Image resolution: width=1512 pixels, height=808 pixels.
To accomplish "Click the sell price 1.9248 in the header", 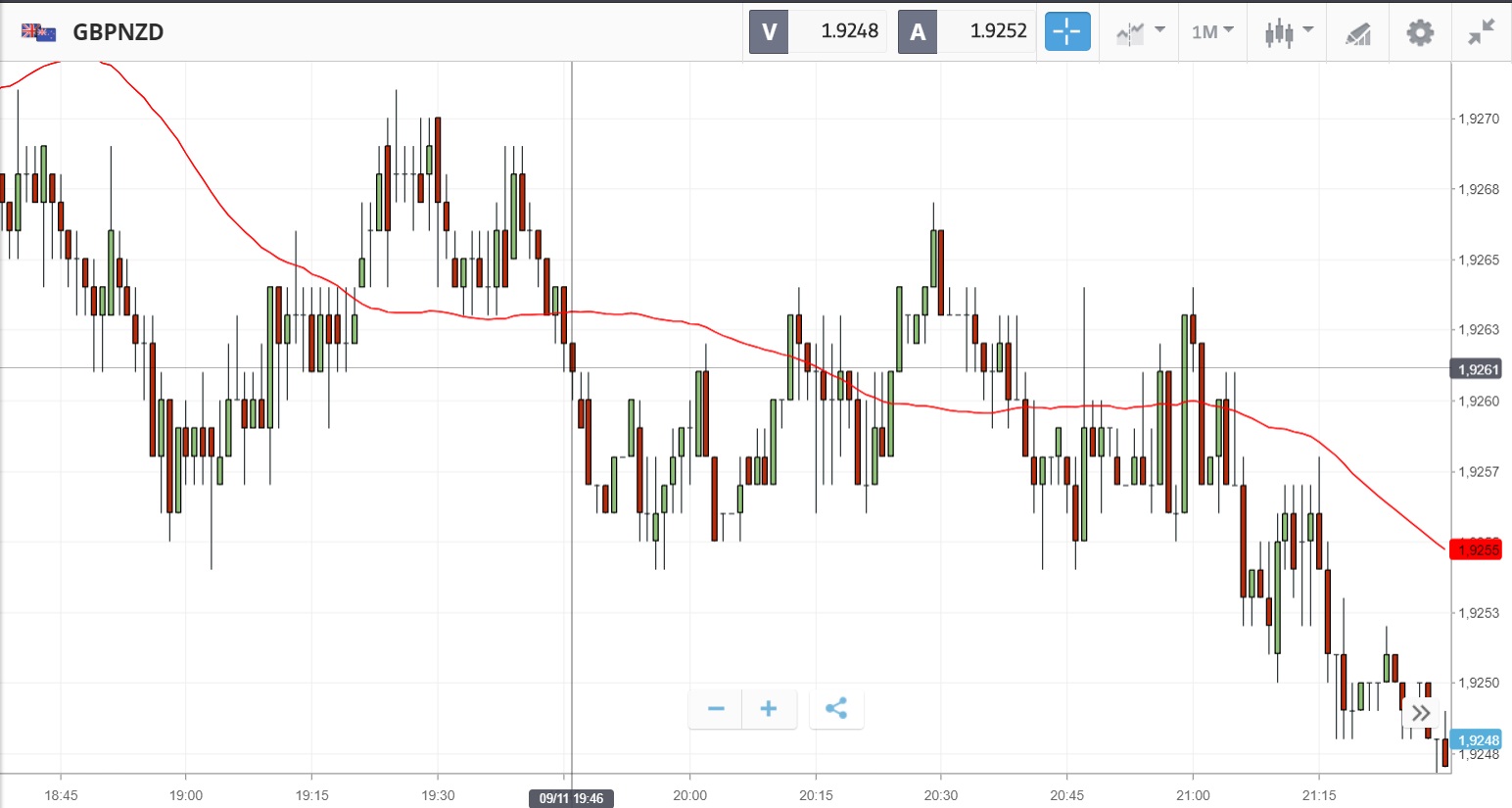I will click(849, 31).
